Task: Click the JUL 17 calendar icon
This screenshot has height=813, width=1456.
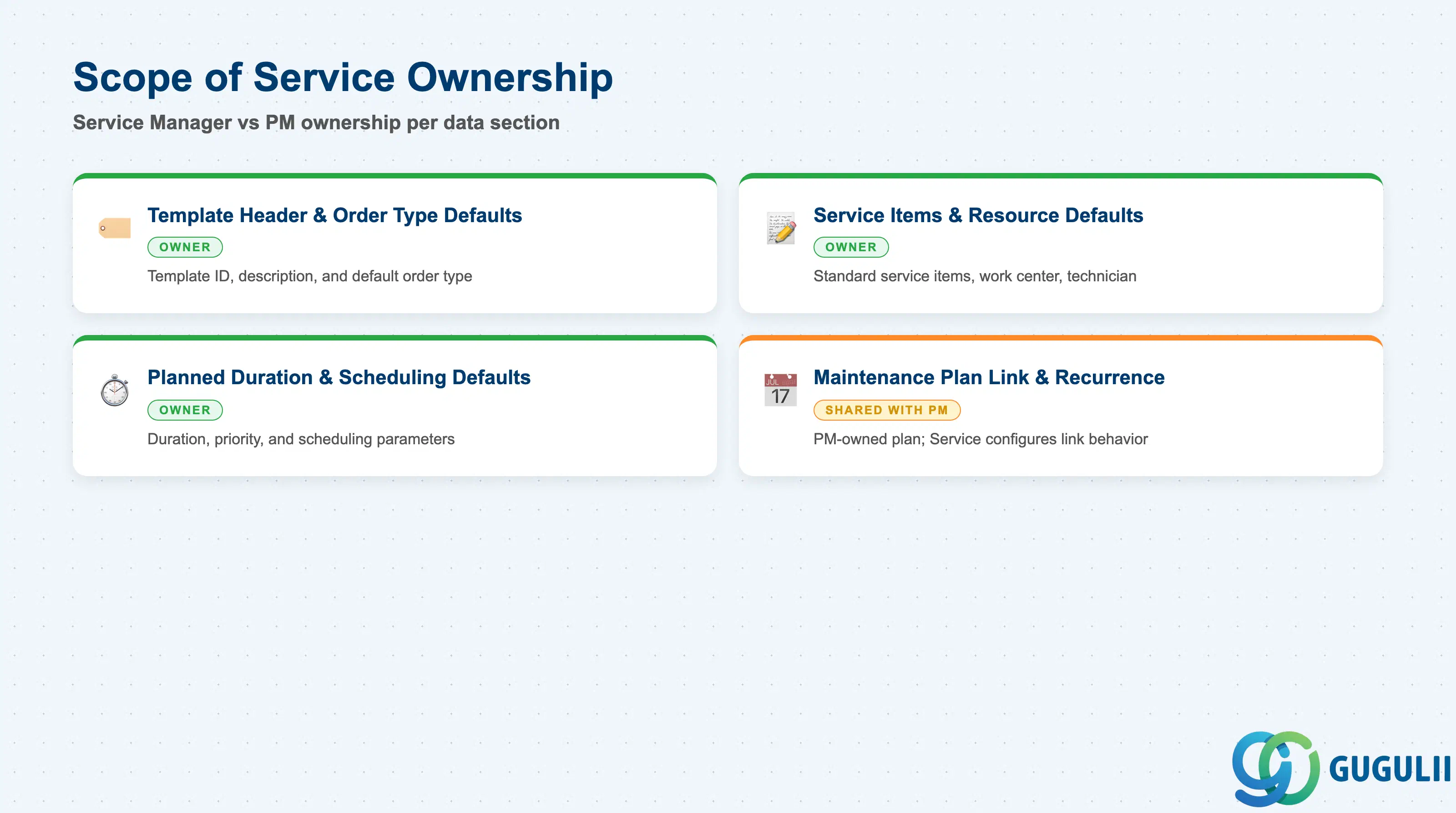Action: click(x=781, y=390)
